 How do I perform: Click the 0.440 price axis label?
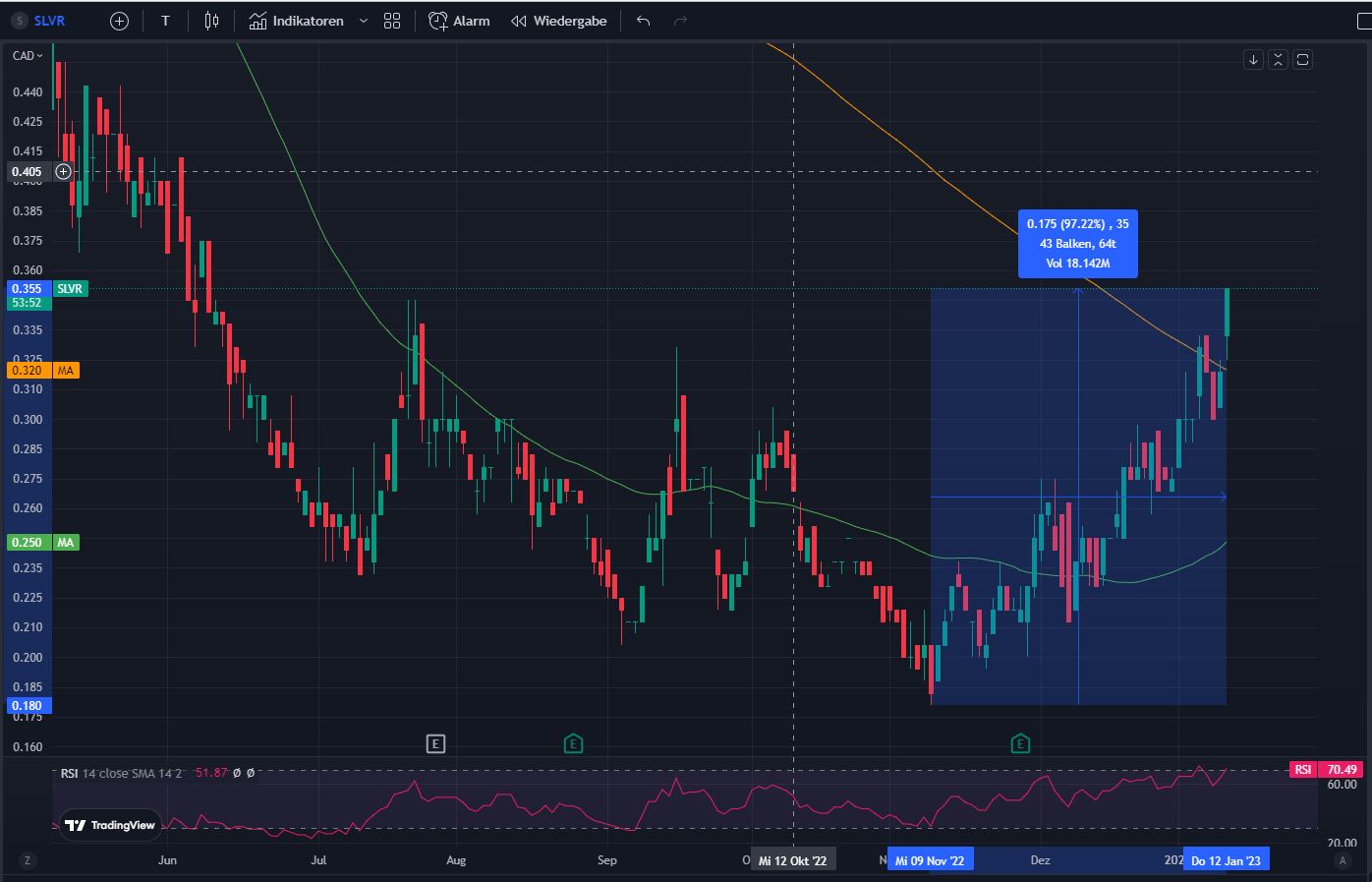tap(28, 92)
